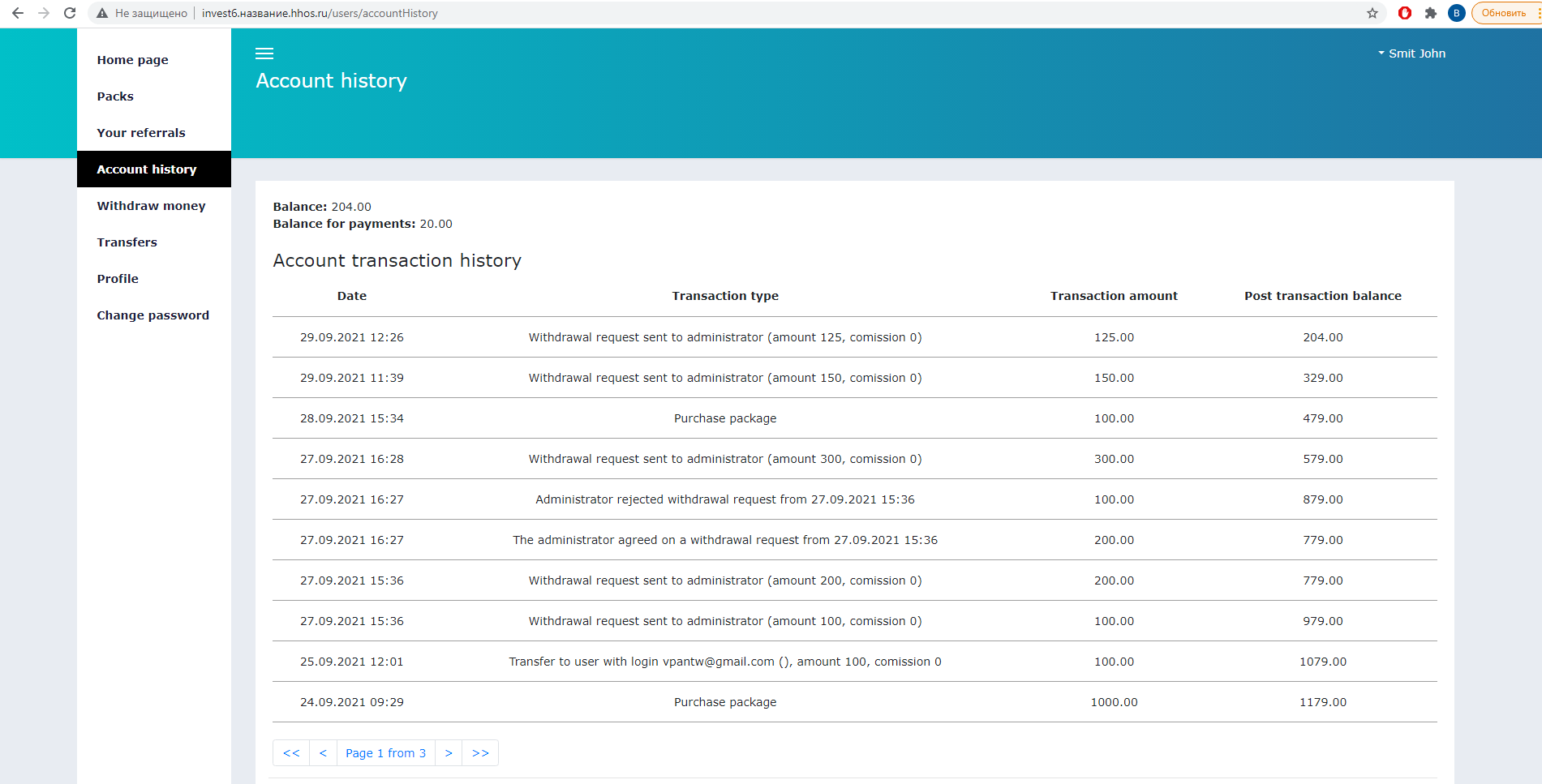This screenshot has width=1542, height=784.
Task: Click the withdrawal request row with amount 300
Action: pyautogui.click(x=855, y=459)
